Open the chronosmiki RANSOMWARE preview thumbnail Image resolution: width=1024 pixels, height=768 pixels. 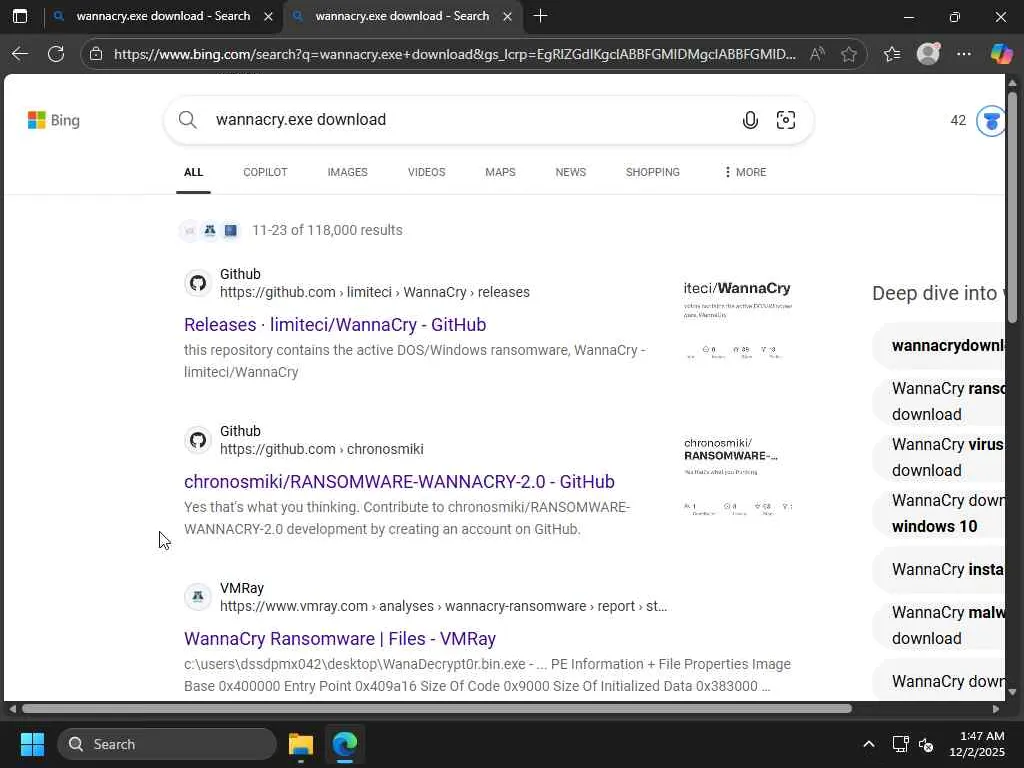coord(737,477)
